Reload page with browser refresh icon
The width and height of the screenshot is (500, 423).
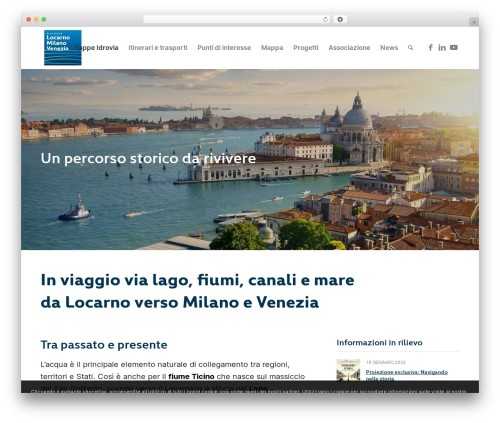pyautogui.click(x=325, y=20)
